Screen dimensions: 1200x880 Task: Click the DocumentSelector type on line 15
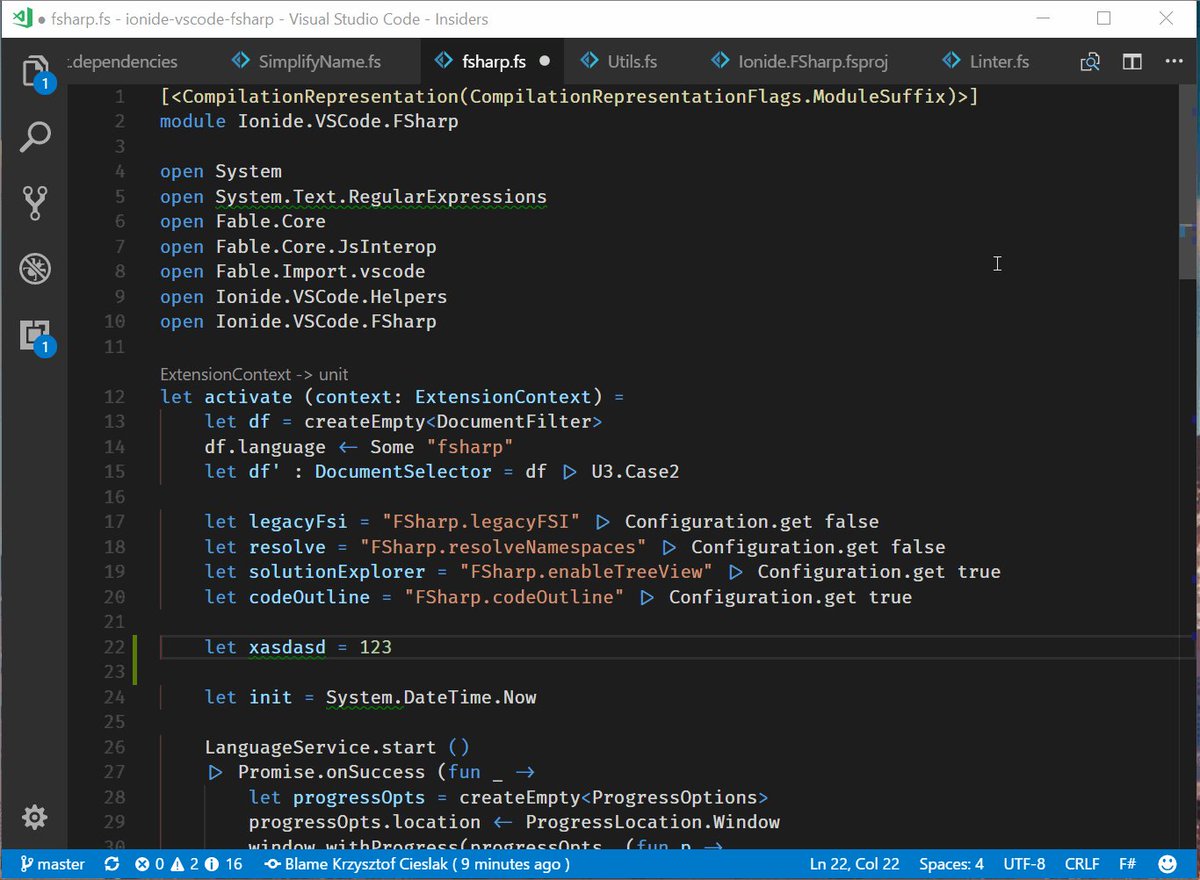point(403,471)
